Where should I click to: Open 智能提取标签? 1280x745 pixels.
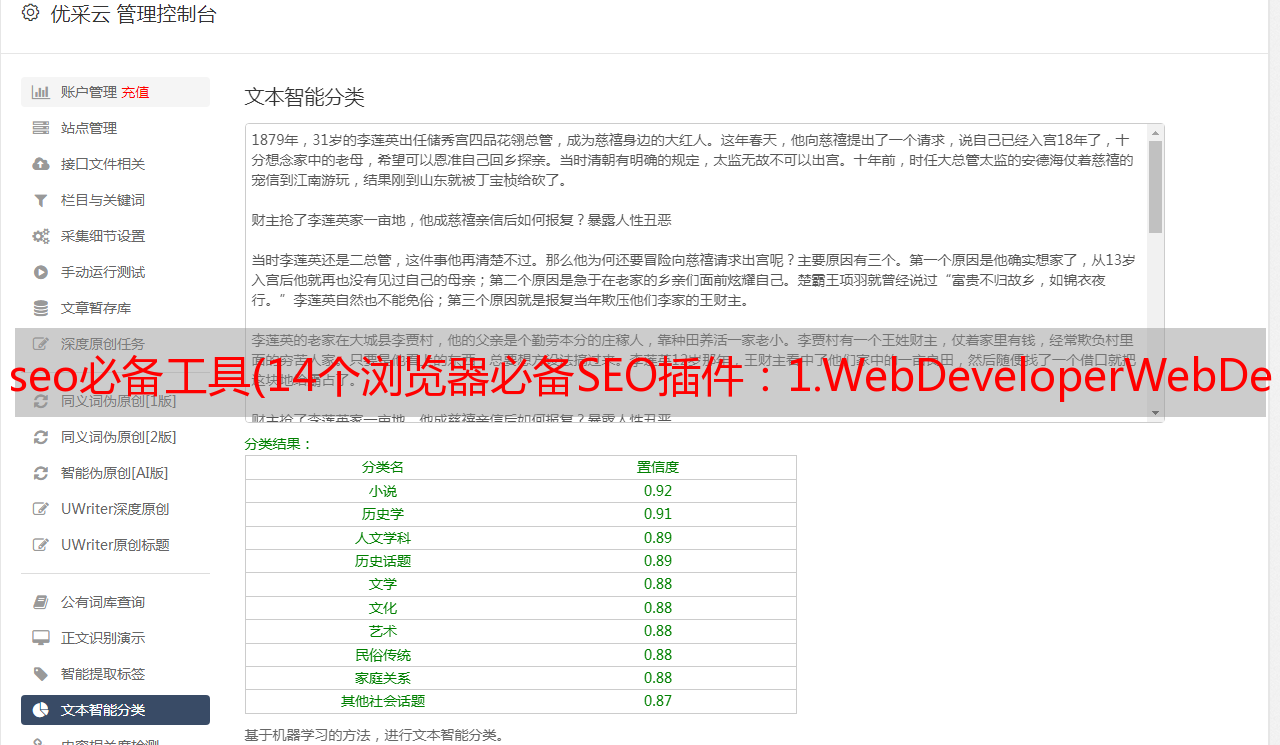(115, 674)
